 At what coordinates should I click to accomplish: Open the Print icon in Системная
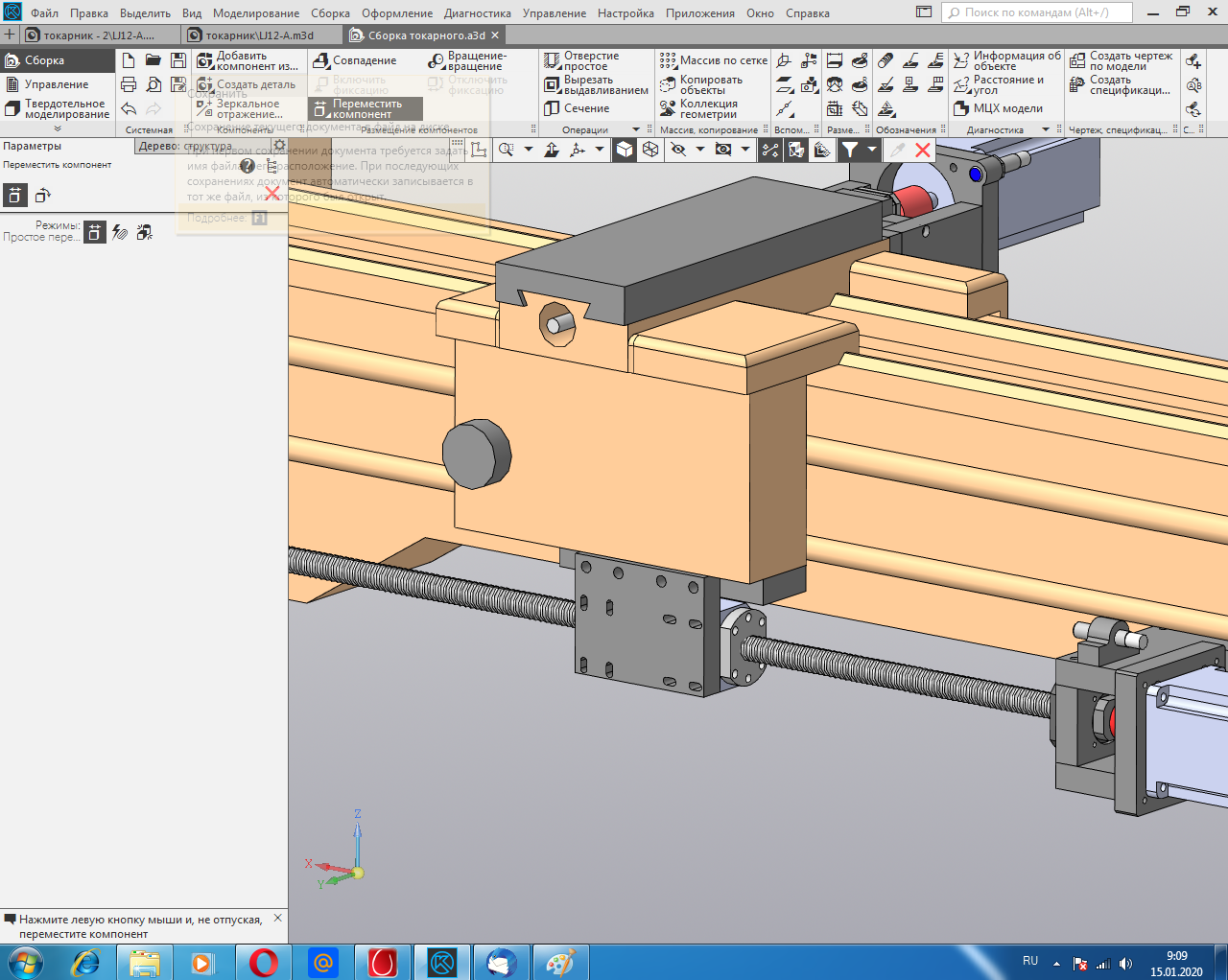(129, 84)
